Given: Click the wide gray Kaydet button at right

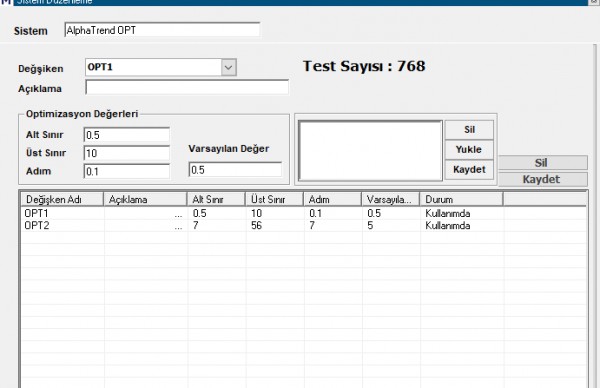Looking at the screenshot, I should click(x=543, y=179).
